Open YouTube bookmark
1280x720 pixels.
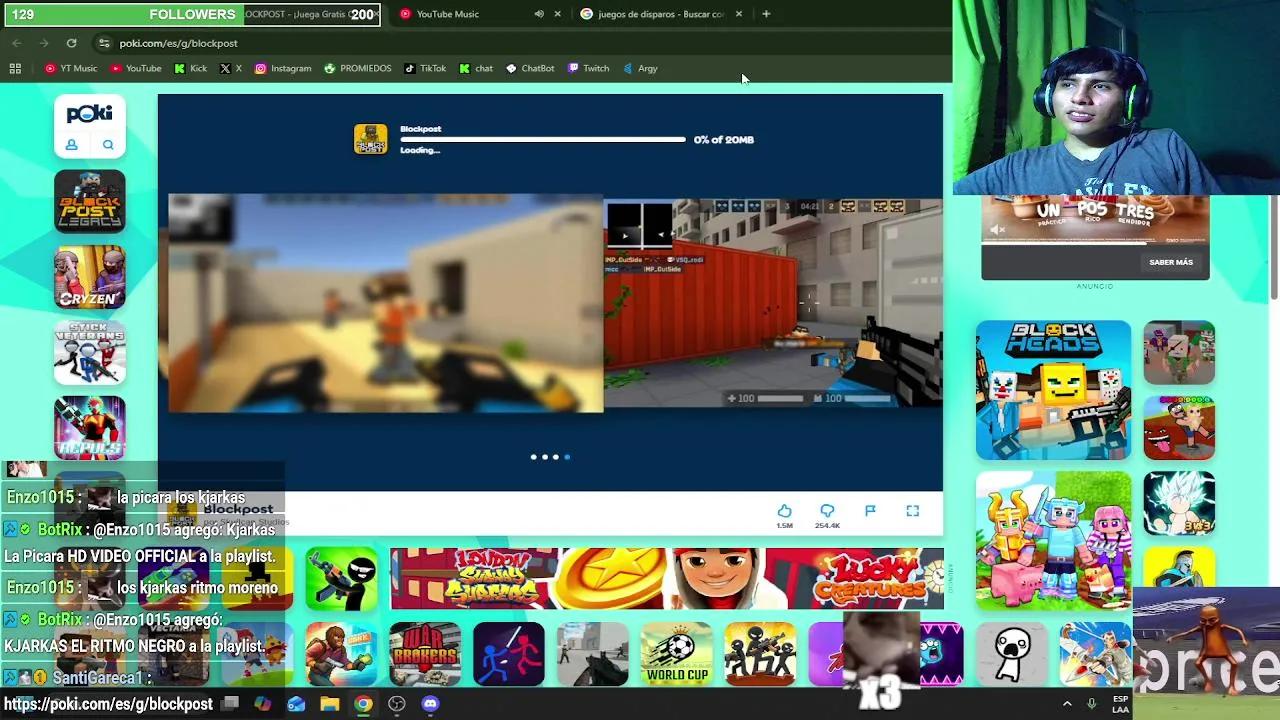click(x=136, y=68)
